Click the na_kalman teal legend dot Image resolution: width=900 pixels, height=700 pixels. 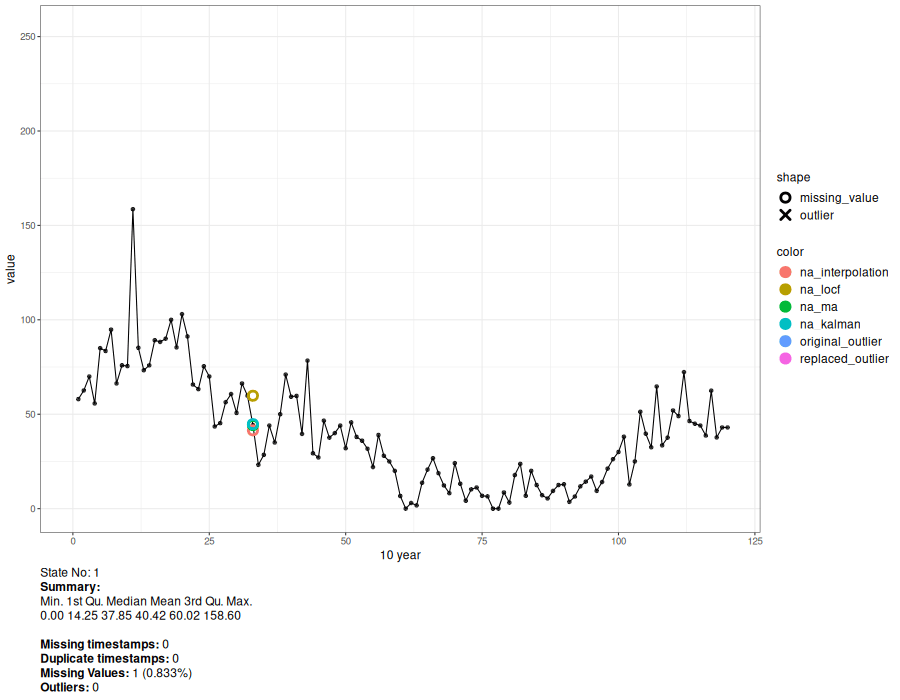point(785,324)
